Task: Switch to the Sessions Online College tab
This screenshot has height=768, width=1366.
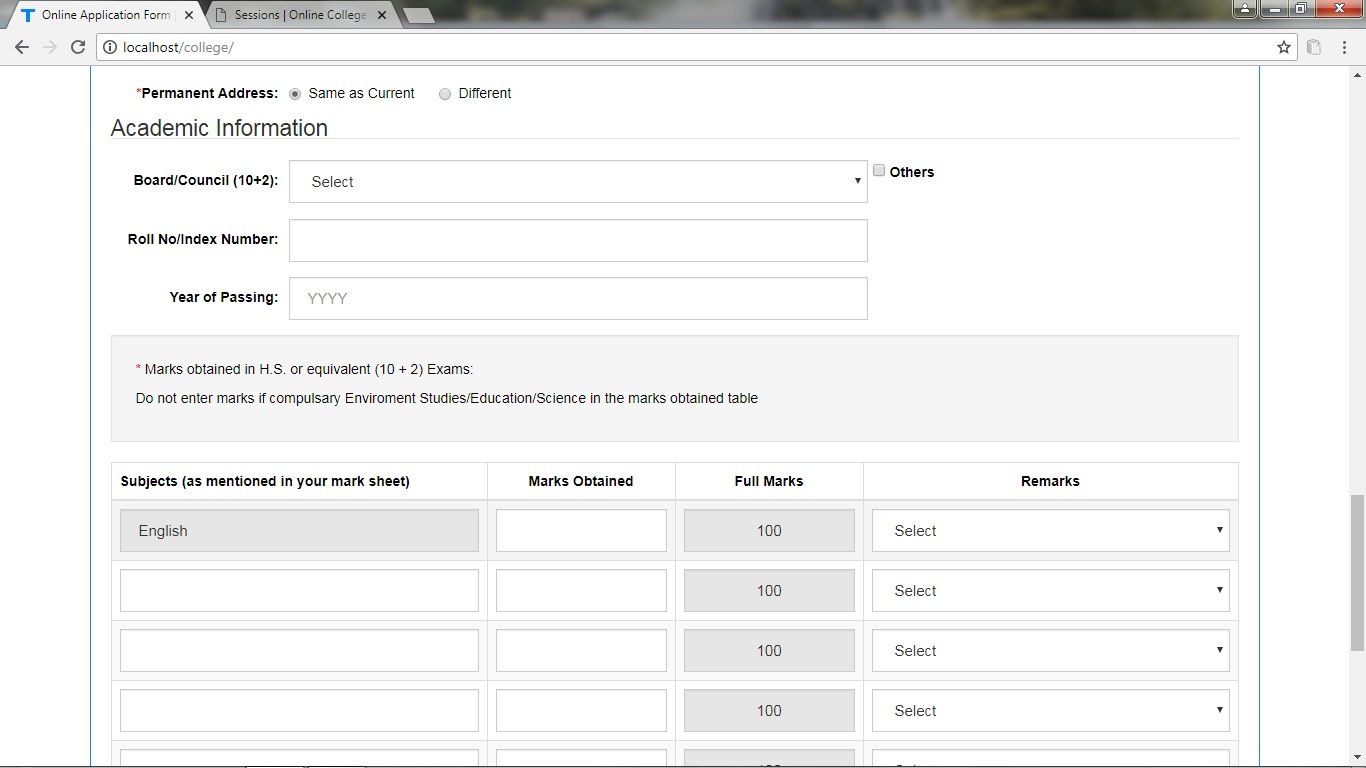Action: click(x=300, y=15)
